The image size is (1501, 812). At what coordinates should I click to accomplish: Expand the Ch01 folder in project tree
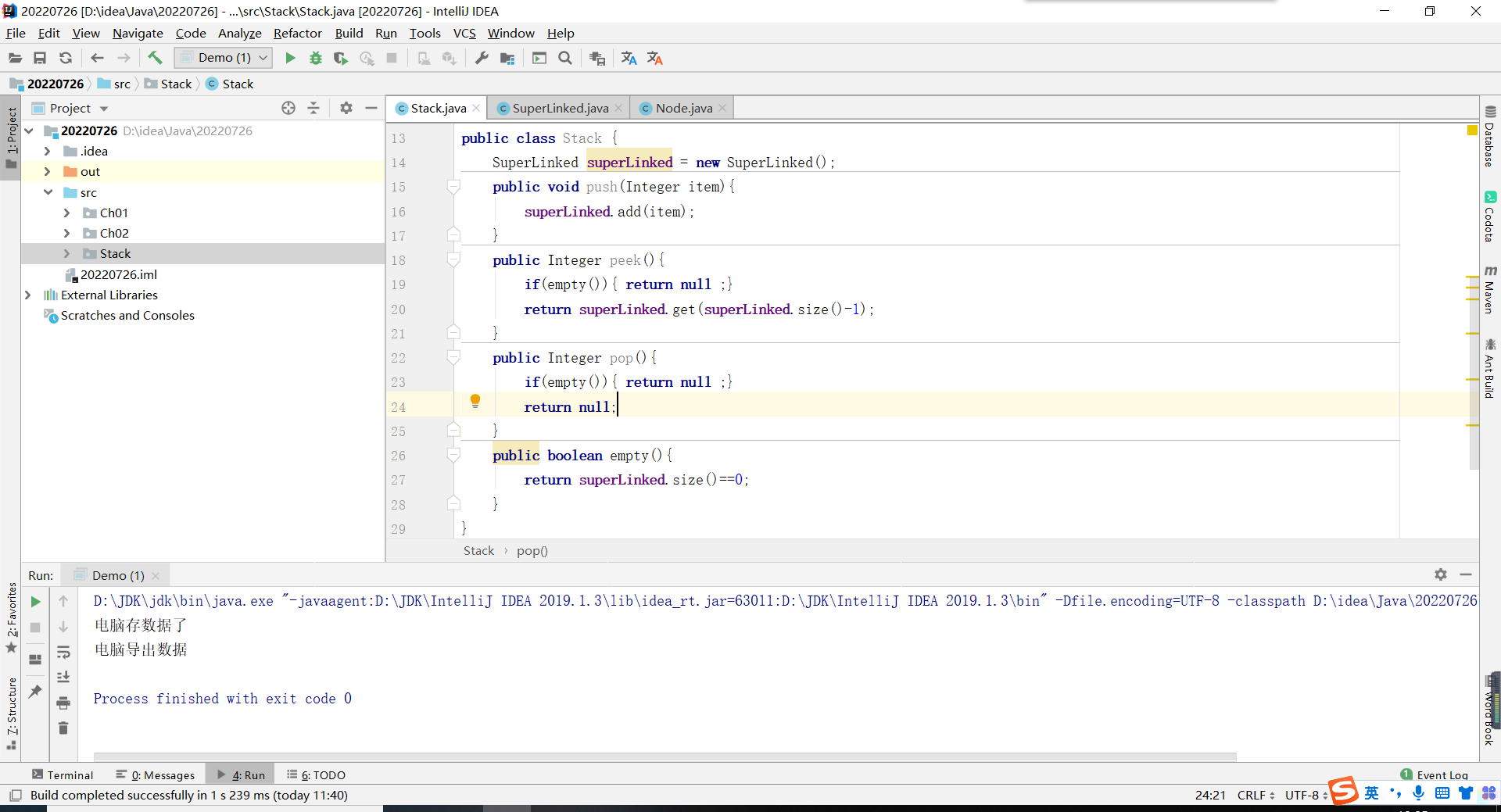[x=66, y=213]
